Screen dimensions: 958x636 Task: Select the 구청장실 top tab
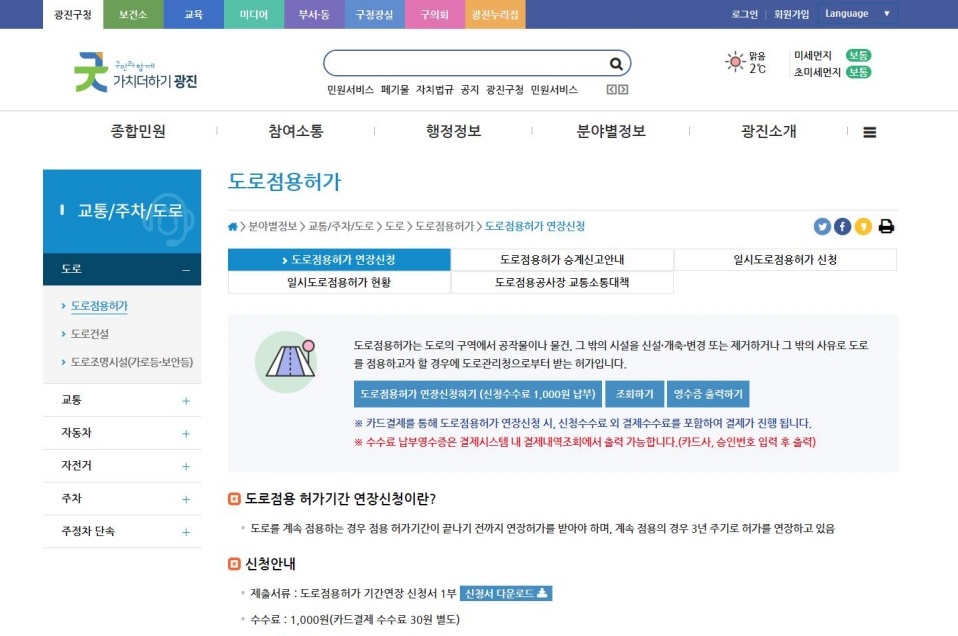375,15
